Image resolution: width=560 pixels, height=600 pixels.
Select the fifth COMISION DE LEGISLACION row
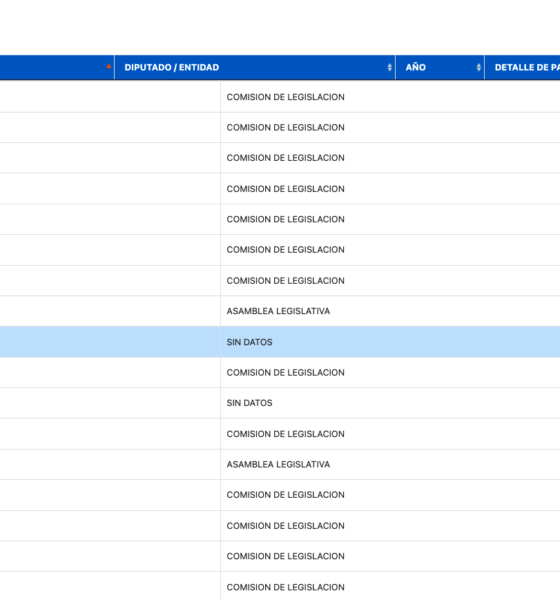[280, 219]
